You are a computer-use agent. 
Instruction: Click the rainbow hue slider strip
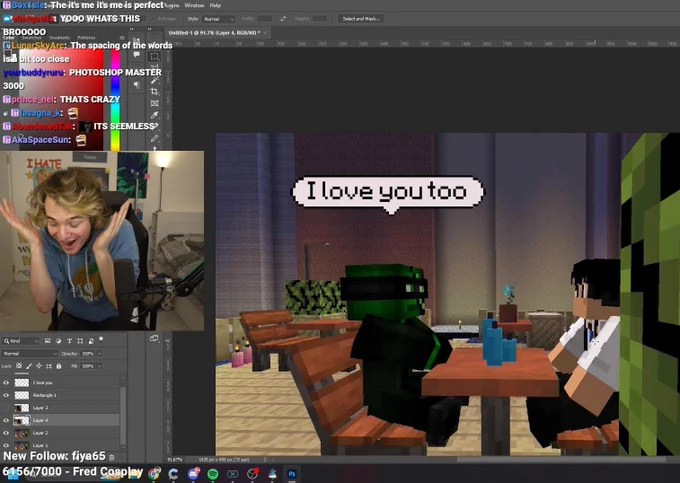pos(115,100)
